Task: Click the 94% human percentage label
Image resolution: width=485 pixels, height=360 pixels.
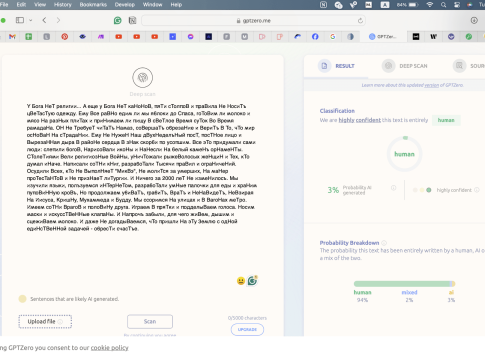Action: point(362,300)
